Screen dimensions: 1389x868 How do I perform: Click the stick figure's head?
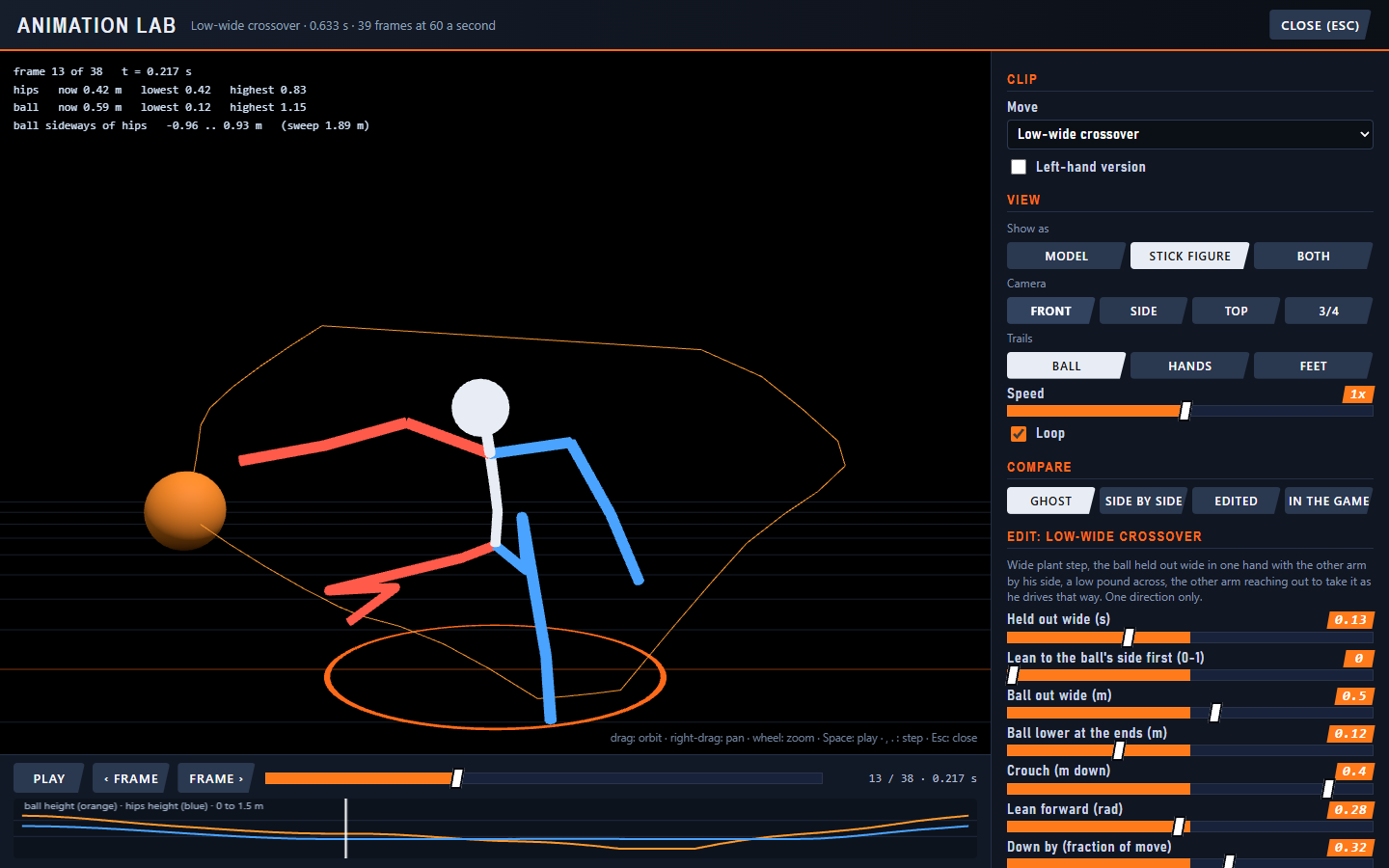(480, 408)
